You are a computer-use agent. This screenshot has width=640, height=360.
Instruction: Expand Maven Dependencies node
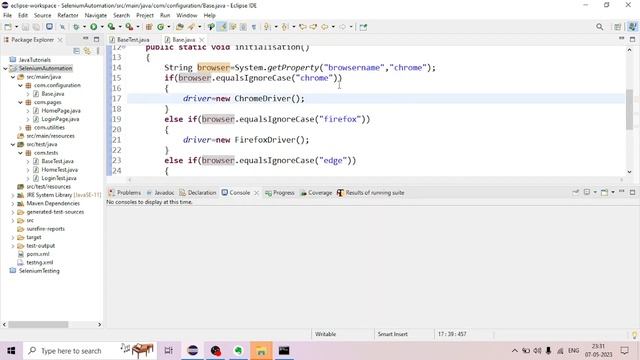(13, 204)
